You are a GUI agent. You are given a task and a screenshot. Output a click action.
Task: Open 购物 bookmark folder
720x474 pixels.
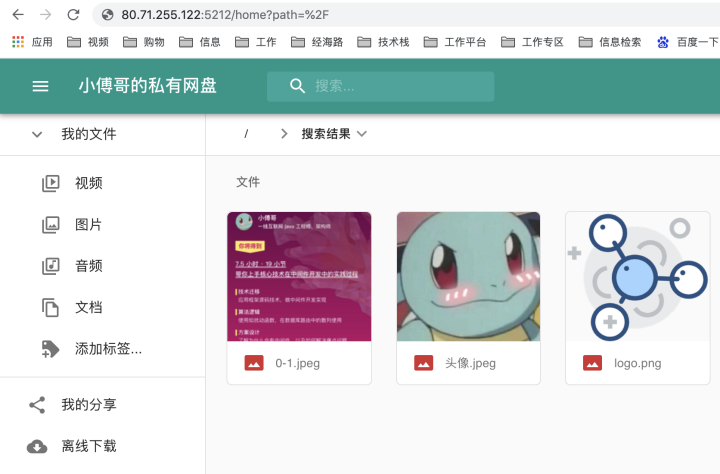144,42
